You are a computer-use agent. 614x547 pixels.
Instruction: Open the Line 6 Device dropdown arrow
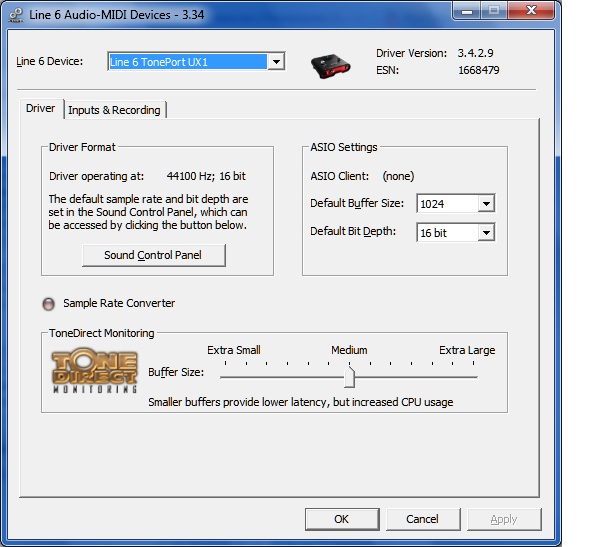[276, 61]
